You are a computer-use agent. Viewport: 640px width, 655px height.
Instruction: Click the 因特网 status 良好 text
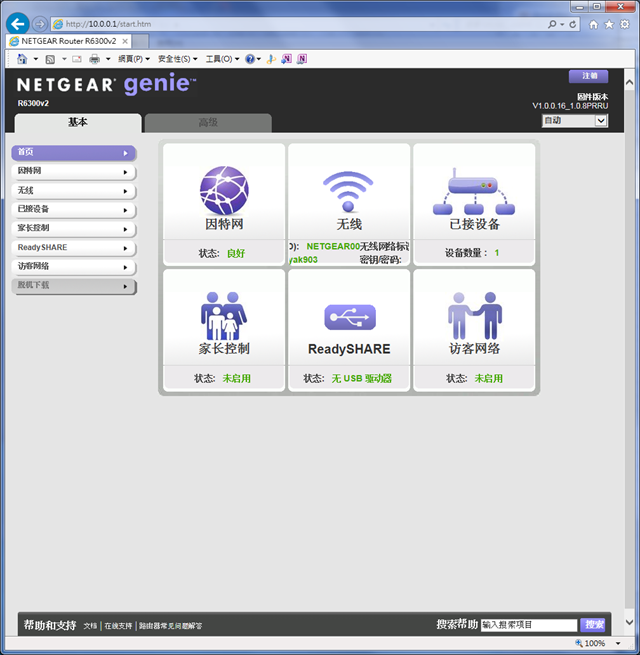pos(236,253)
